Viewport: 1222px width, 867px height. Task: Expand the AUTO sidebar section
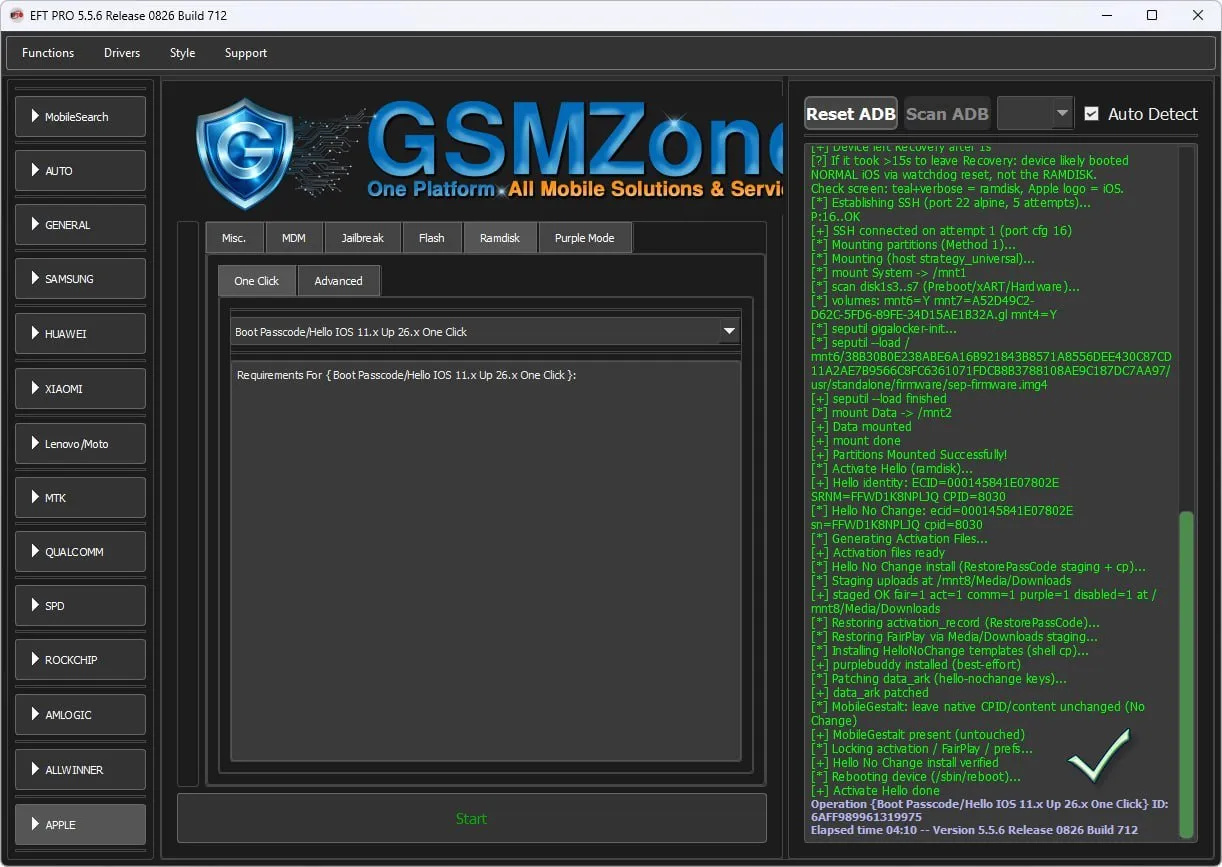pyautogui.click(x=80, y=171)
